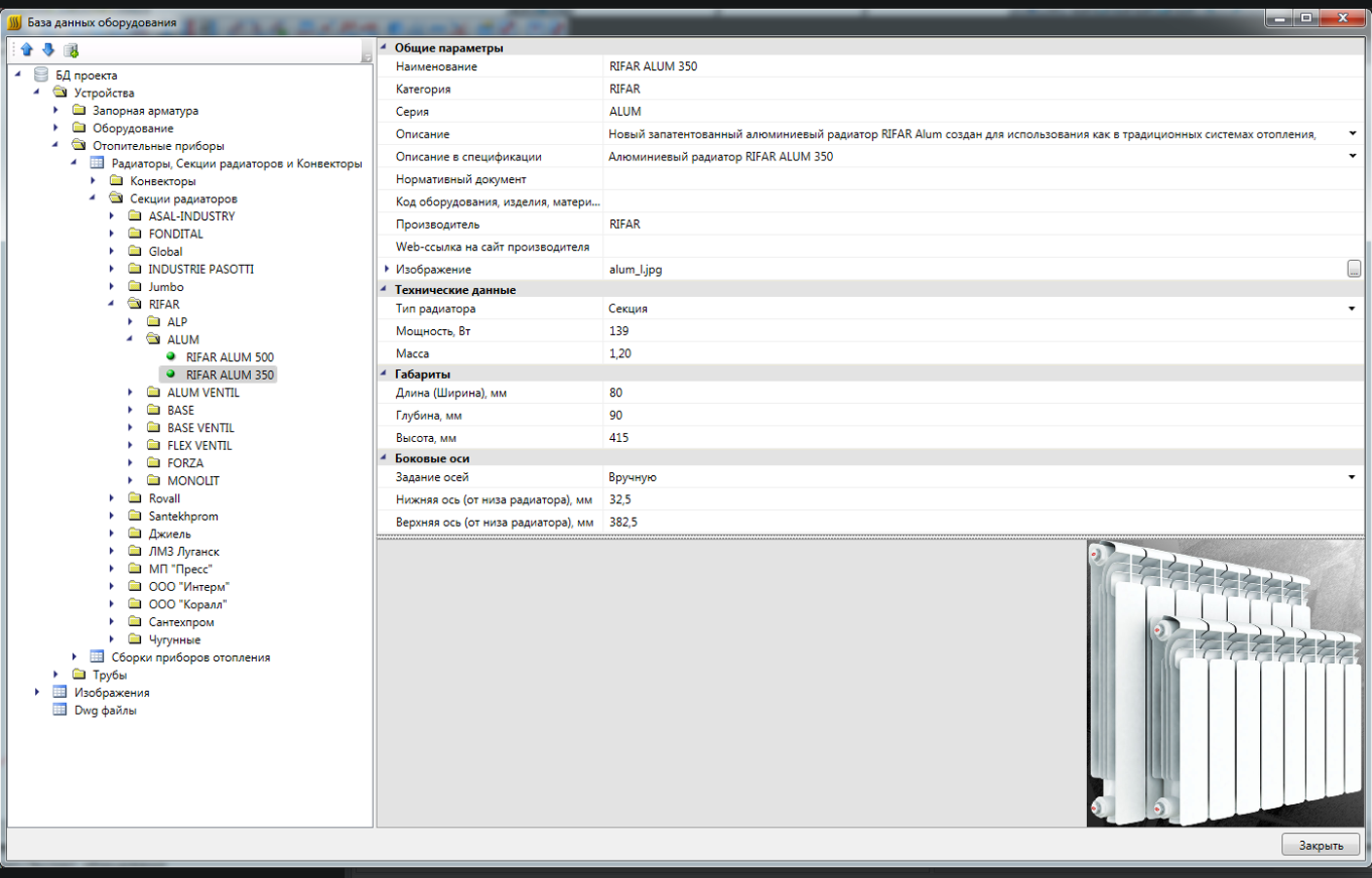Click the Производитель value RIFAR
1372x878 pixels.
983,224
